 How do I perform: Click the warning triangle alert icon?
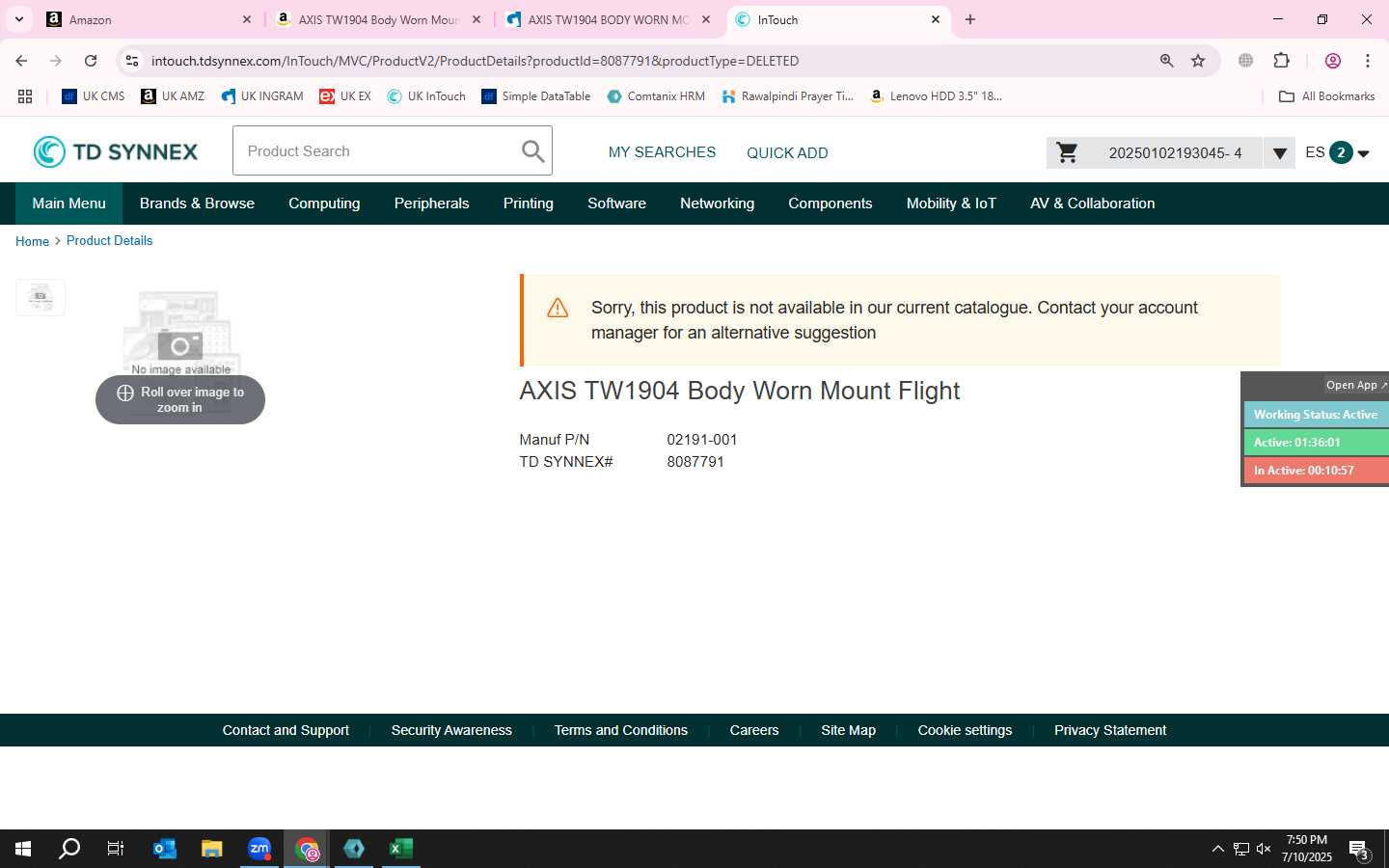click(558, 309)
